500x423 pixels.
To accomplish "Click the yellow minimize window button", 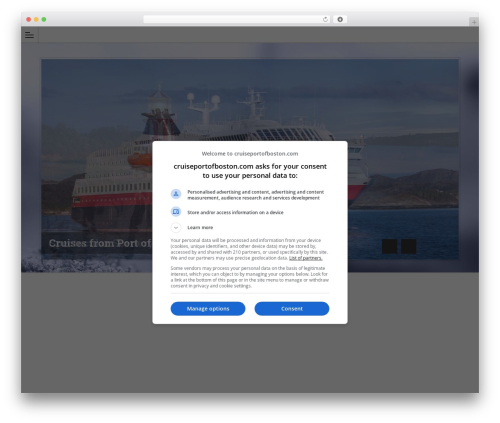I will pyautogui.click(x=36, y=20).
